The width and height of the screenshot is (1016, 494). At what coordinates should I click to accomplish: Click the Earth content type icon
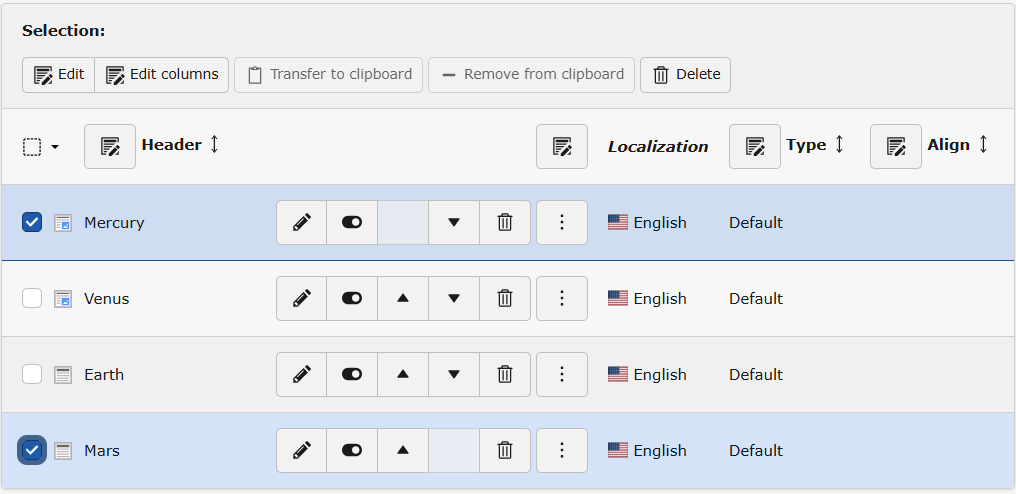click(x=63, y=375)
